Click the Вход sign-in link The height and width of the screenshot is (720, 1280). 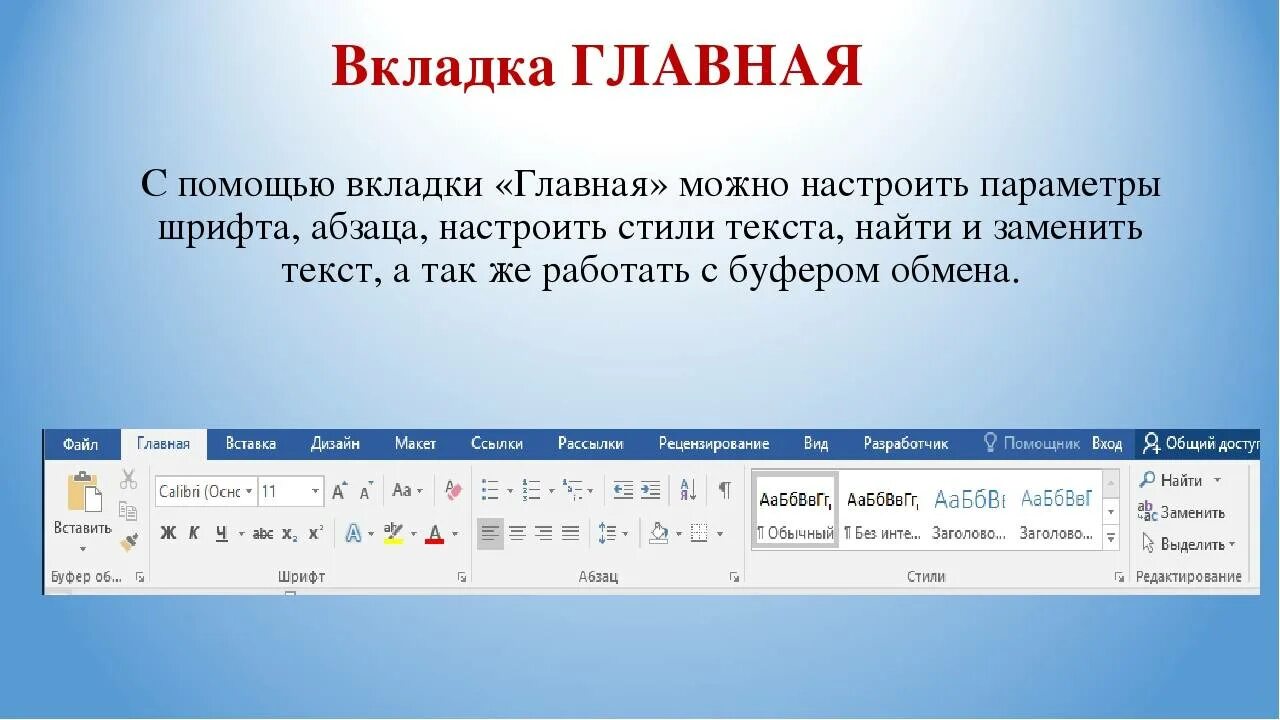click(1107, 444)
